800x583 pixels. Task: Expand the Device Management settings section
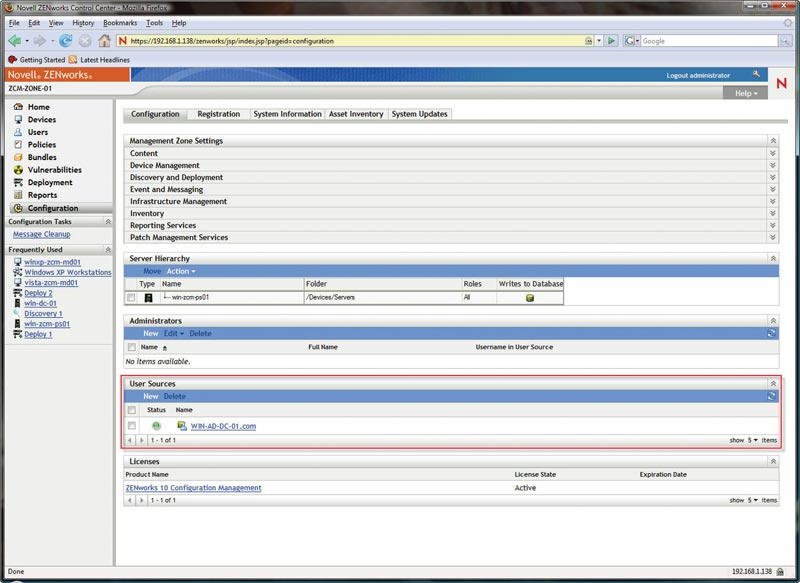[x=773, y=165]
